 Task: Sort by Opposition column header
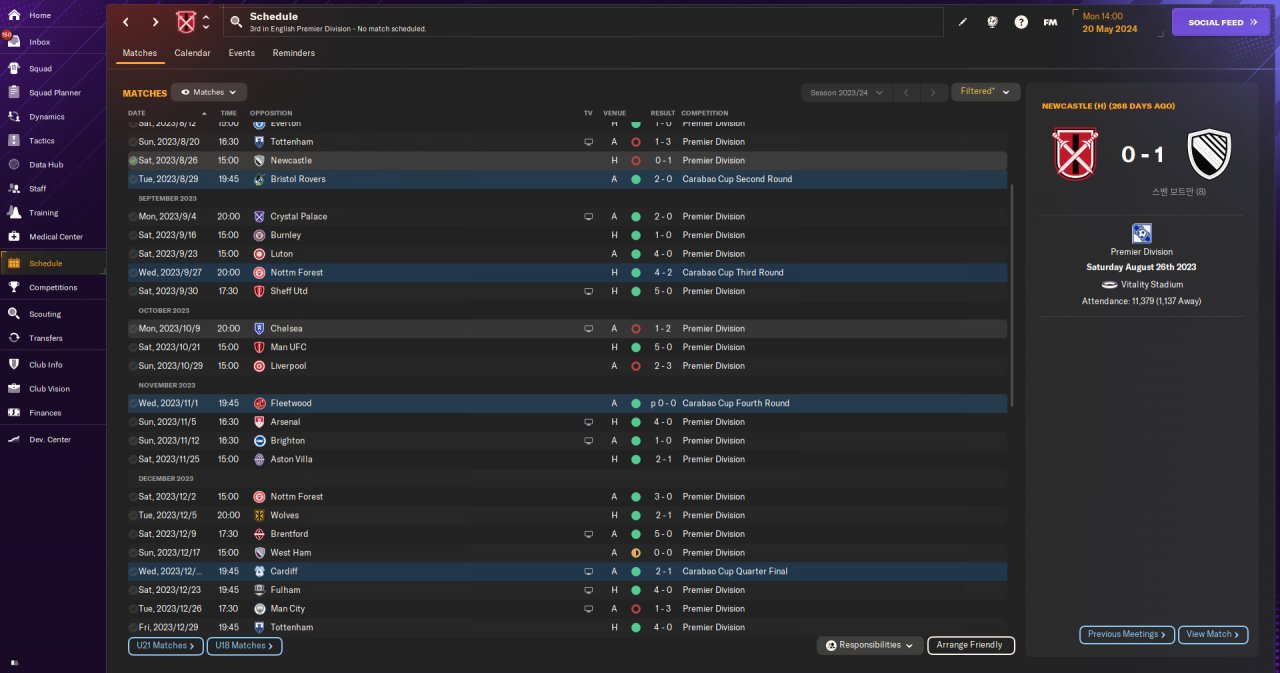[x=271, y=113]
